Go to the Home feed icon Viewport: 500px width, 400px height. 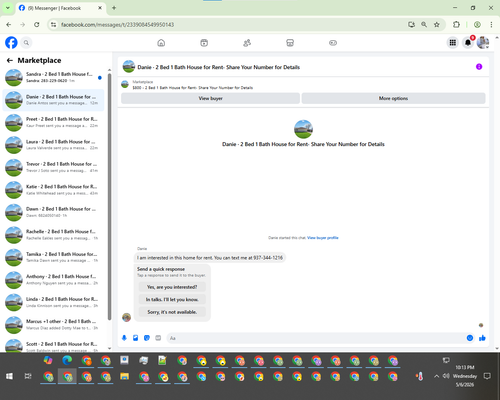click(x=161, y=43)
